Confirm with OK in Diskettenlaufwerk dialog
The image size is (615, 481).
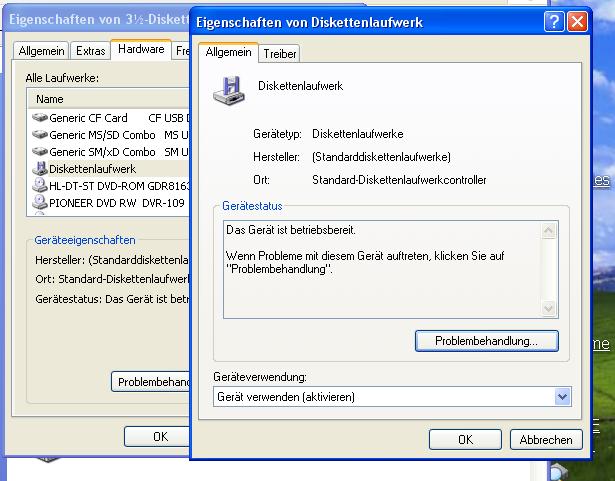point(492,439)
